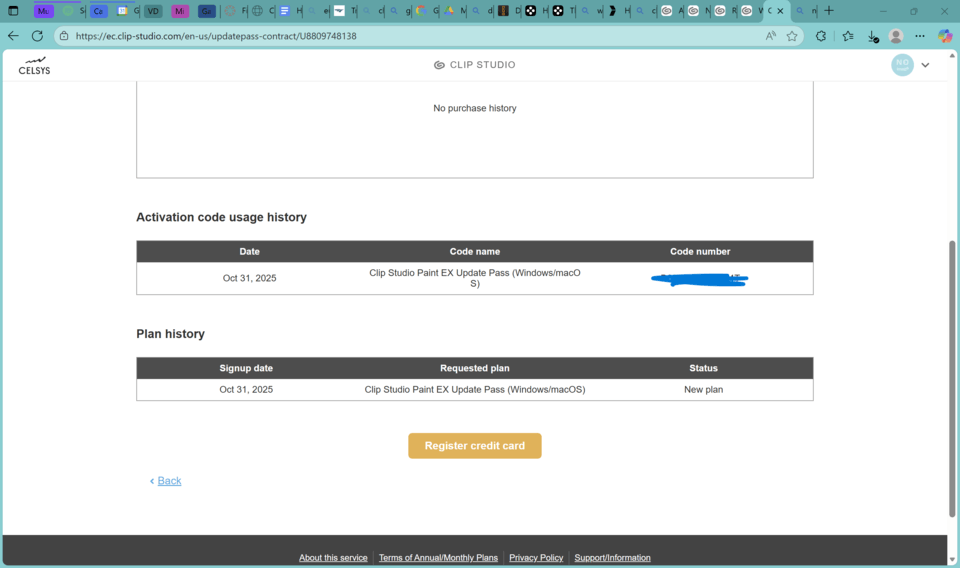Refresh the page with the reload icon
Image resolution: width=960 pixels, height=568 pixels.
pos(37,36)
